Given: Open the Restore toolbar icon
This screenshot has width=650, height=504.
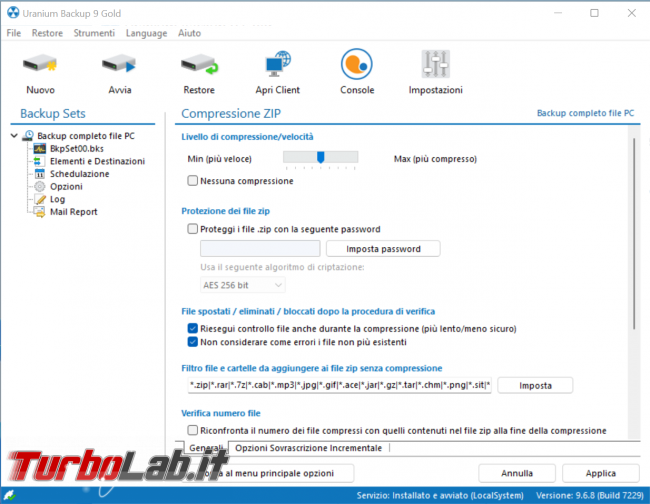Looking at the screenshot, I should (199, 64).
